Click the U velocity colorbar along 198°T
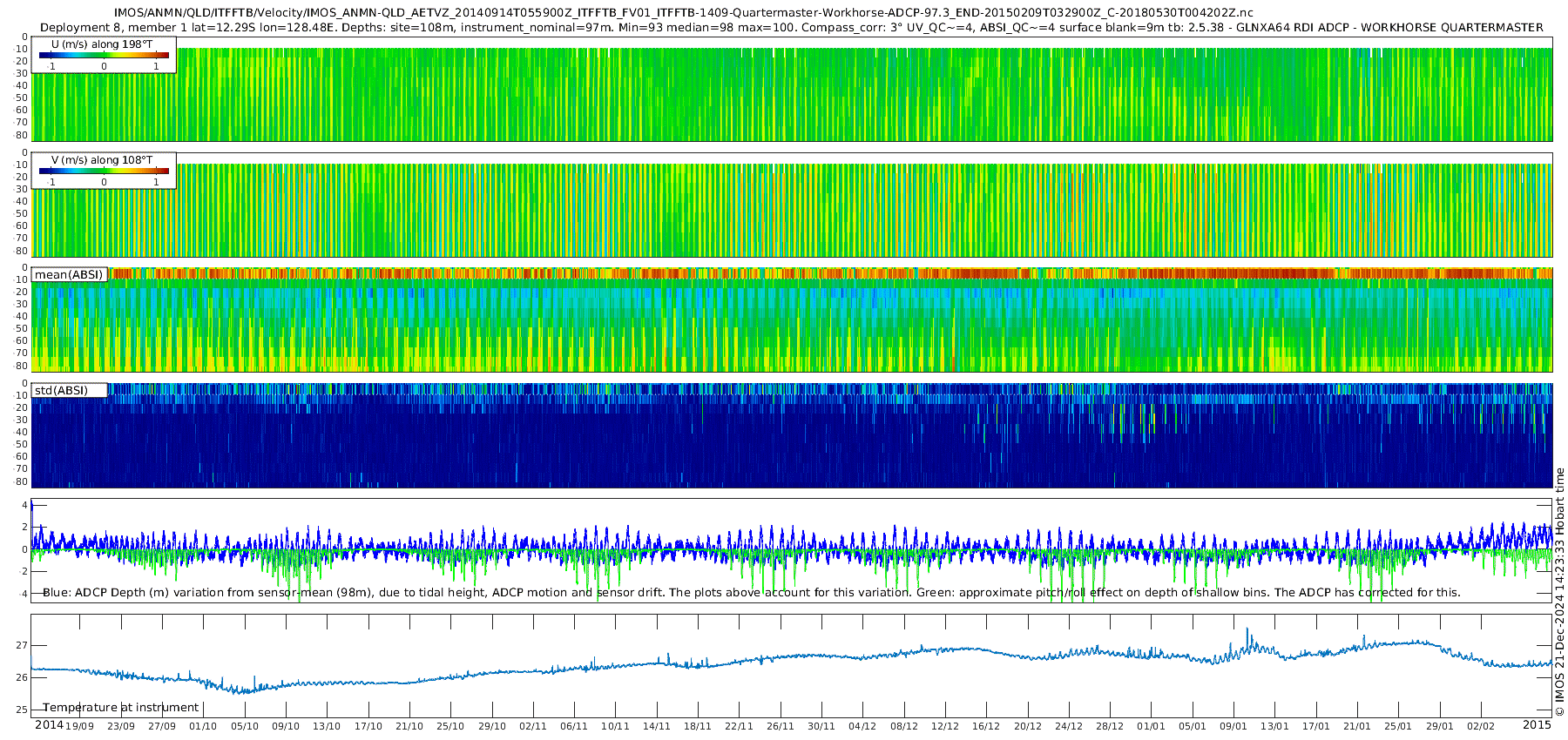This screenshot has height=740, width=1568. pyautogui.click(x=104, y=55)
